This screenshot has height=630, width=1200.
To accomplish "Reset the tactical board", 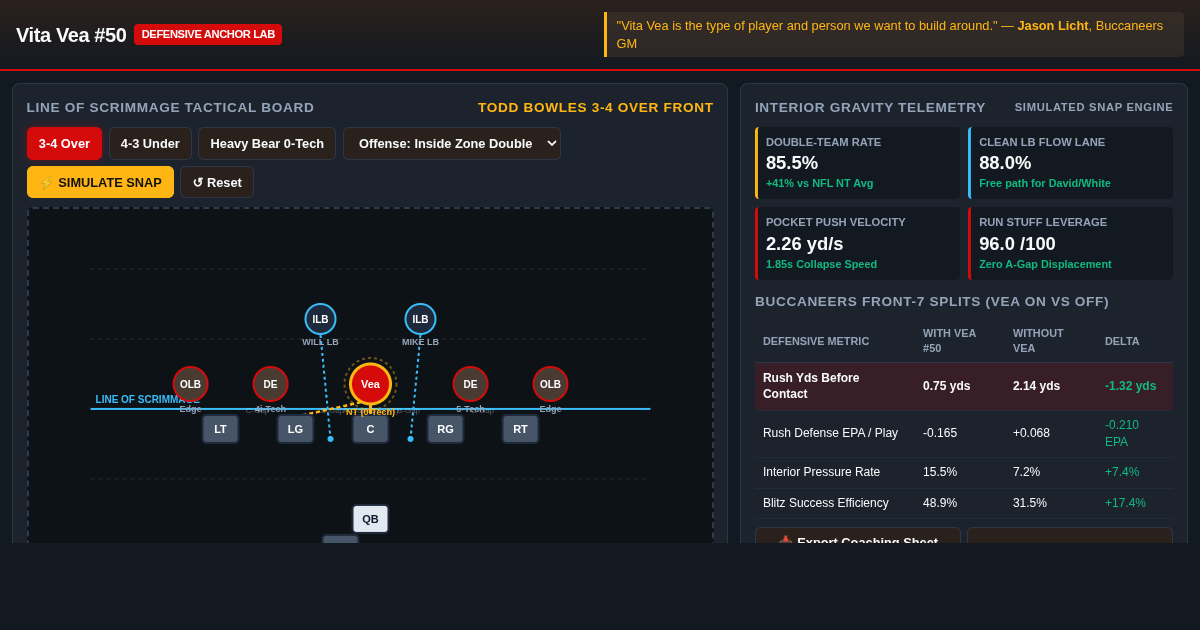I will pyautogui.click(x=217, y=182).
